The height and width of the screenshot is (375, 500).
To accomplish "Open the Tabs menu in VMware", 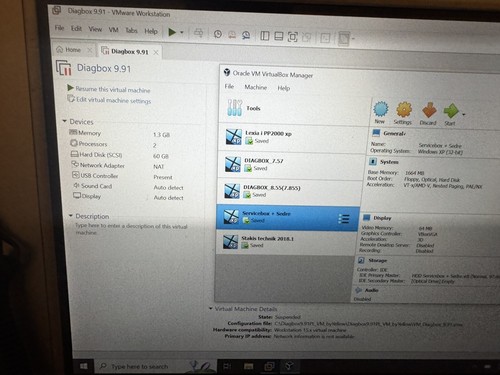I will (131, 30).
